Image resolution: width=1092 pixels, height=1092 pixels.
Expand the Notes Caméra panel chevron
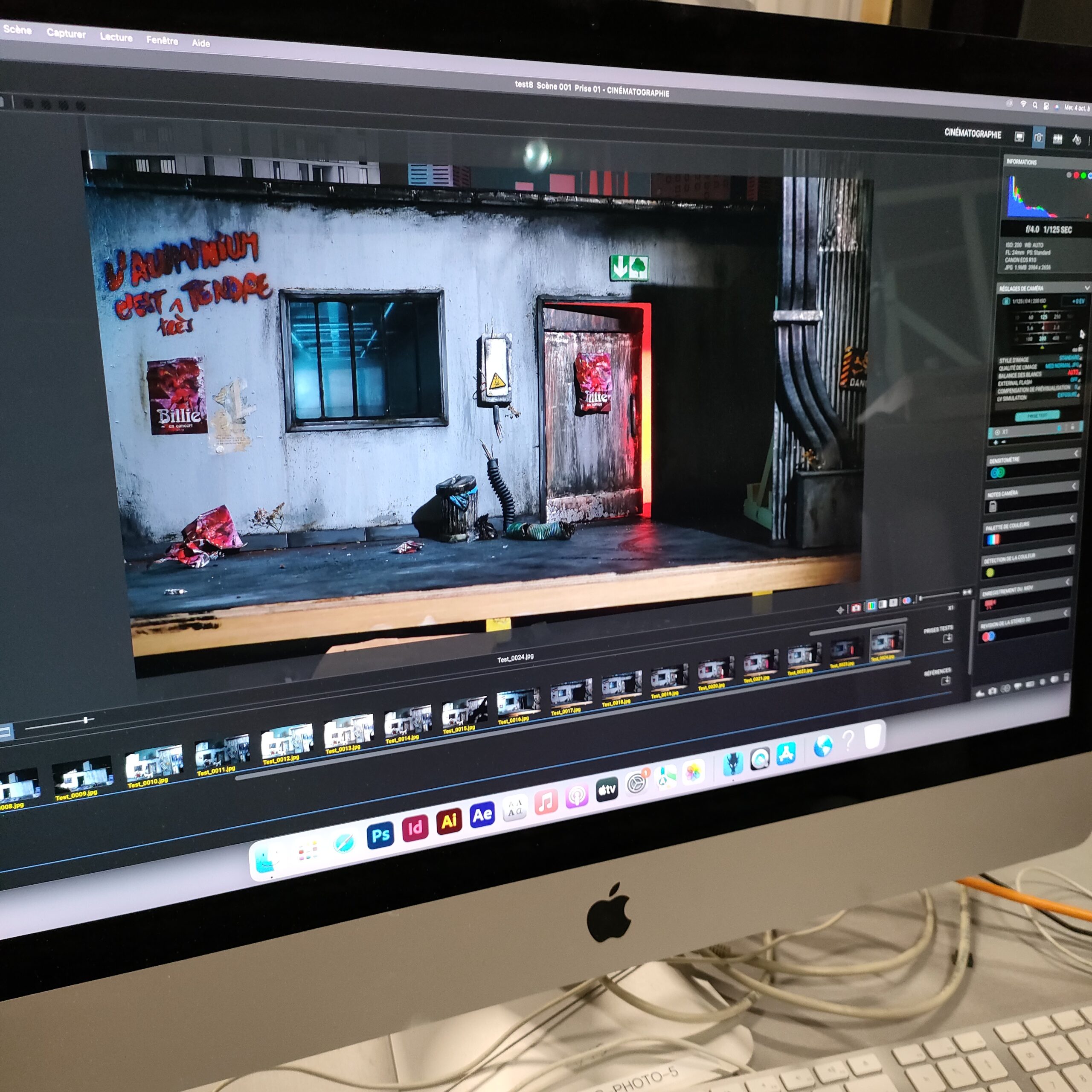[x=1074, y=486]
